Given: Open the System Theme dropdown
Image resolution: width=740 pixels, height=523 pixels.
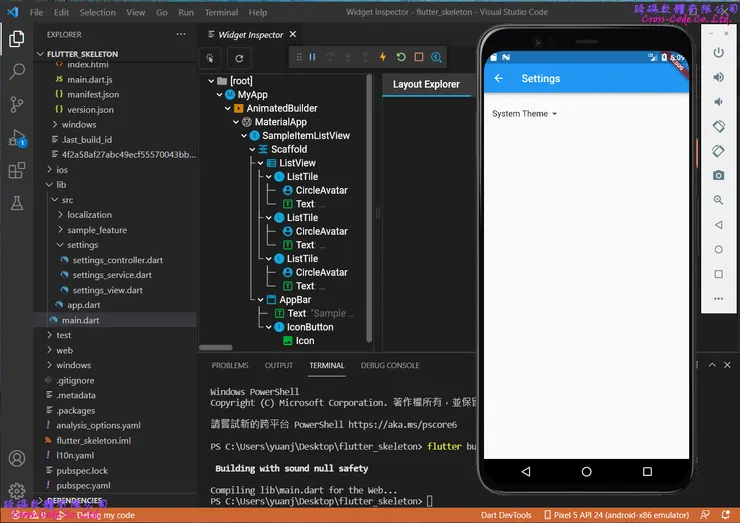Looking at the screenshot, I should coord(524,114).
